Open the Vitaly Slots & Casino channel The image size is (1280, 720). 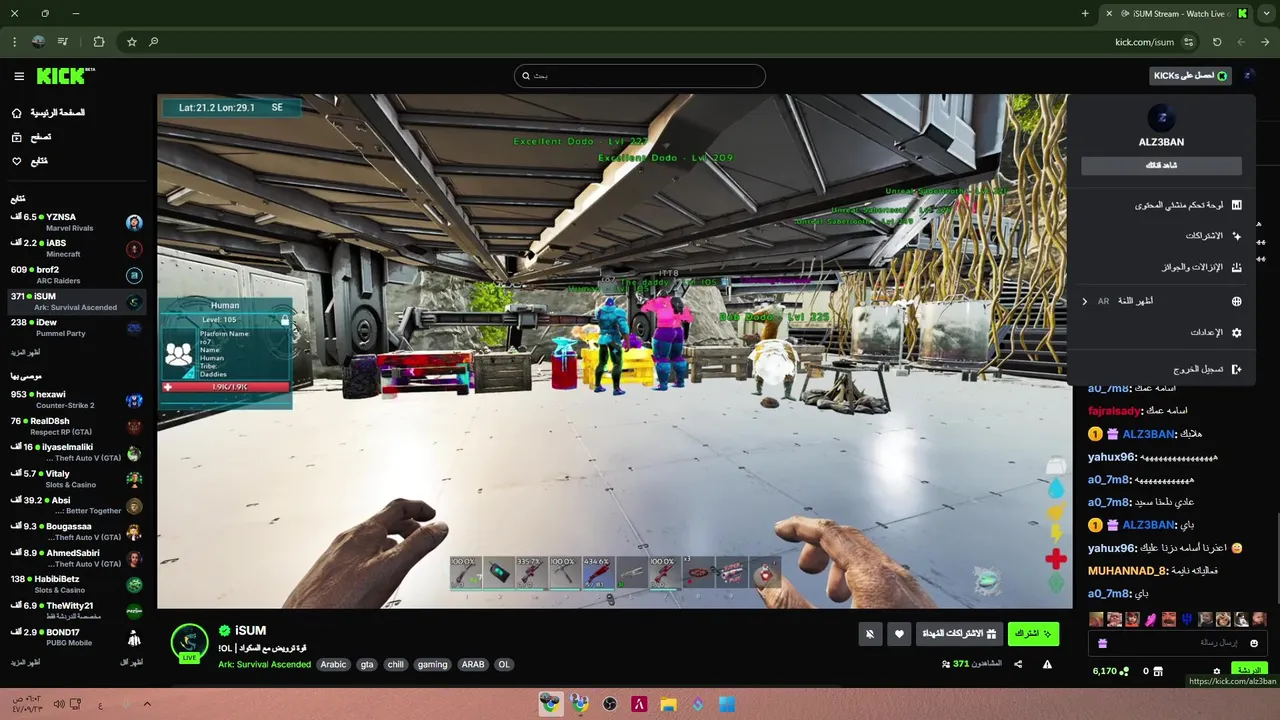click(76, 479)
